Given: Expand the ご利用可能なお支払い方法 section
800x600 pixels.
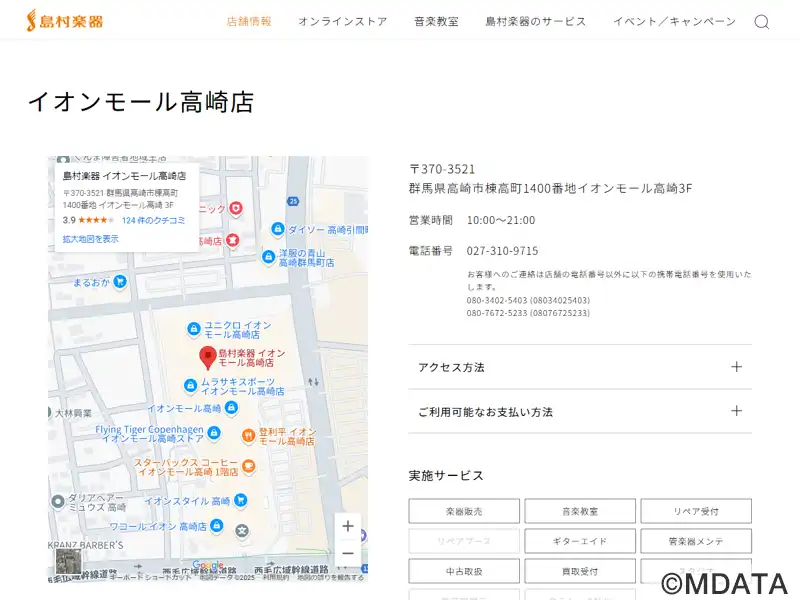Looking at the screenshot, I should pos(580,411).
